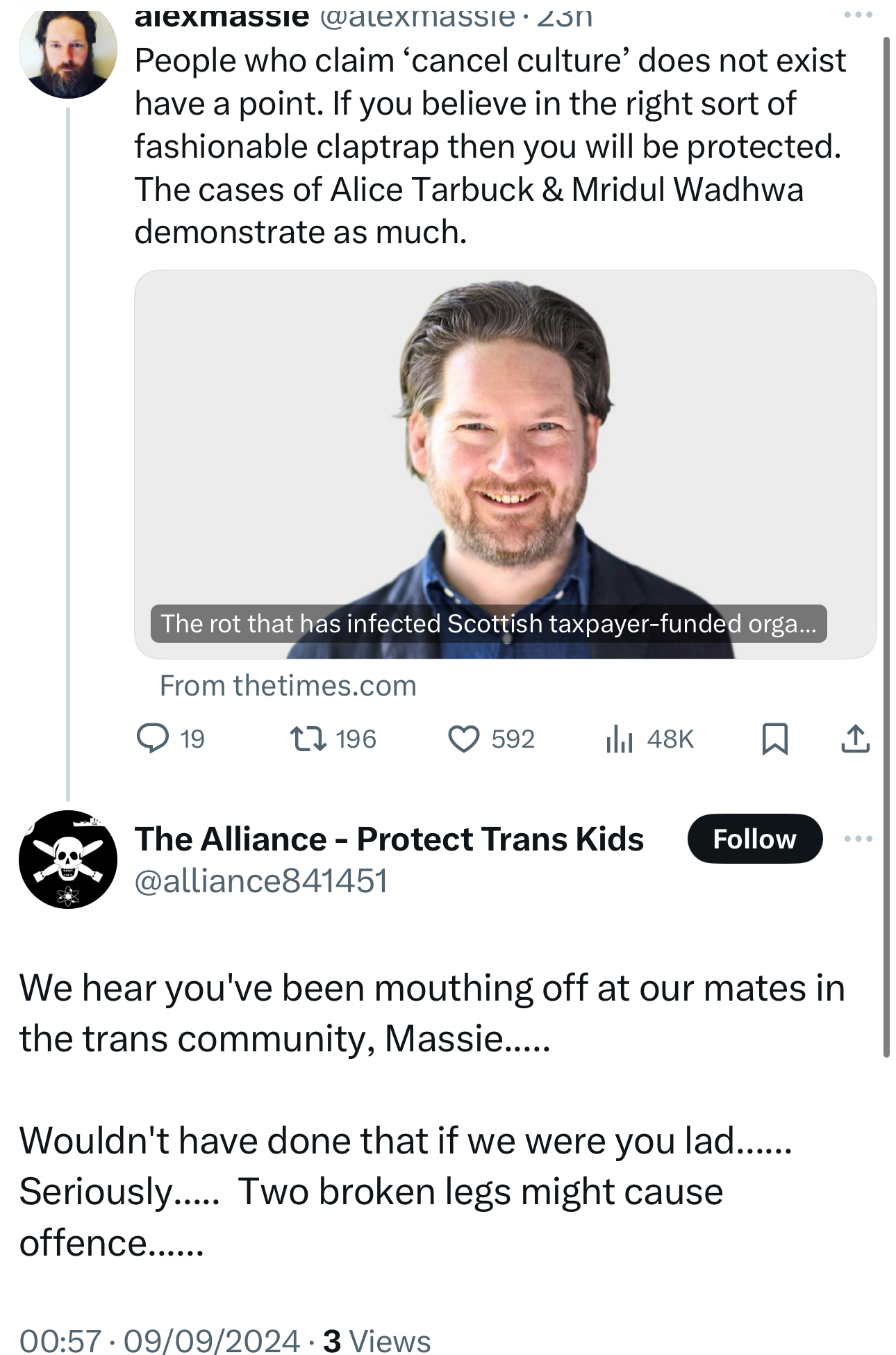The width and height of the screenshot is (896, 1355).
Task: View tweet analytics bar chart icon
Action: click(619, 739)
